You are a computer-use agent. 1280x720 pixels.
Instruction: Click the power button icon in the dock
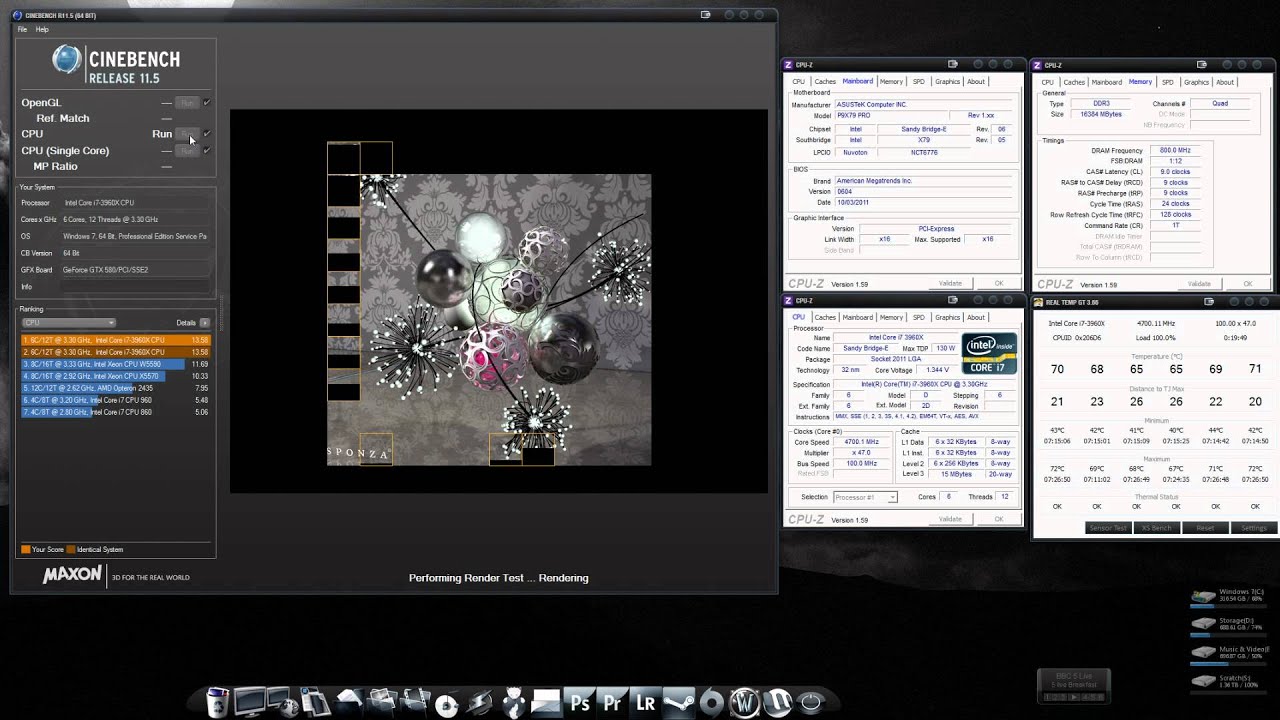[x=810, y=703]
